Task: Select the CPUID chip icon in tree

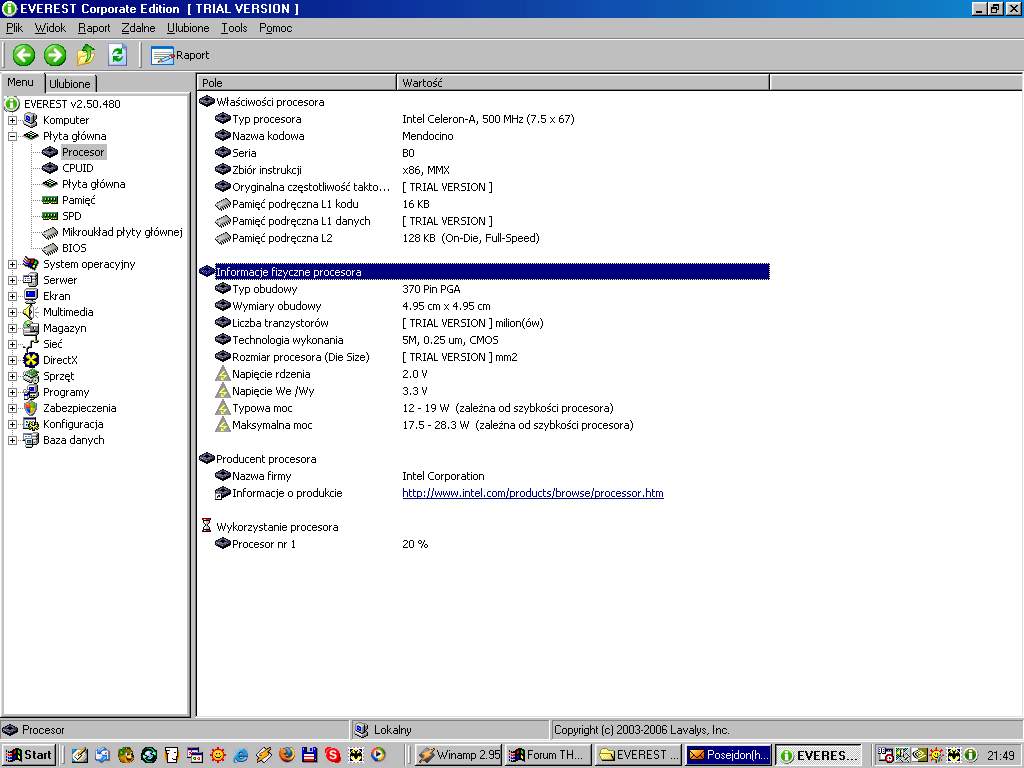Action: point(50,168)
